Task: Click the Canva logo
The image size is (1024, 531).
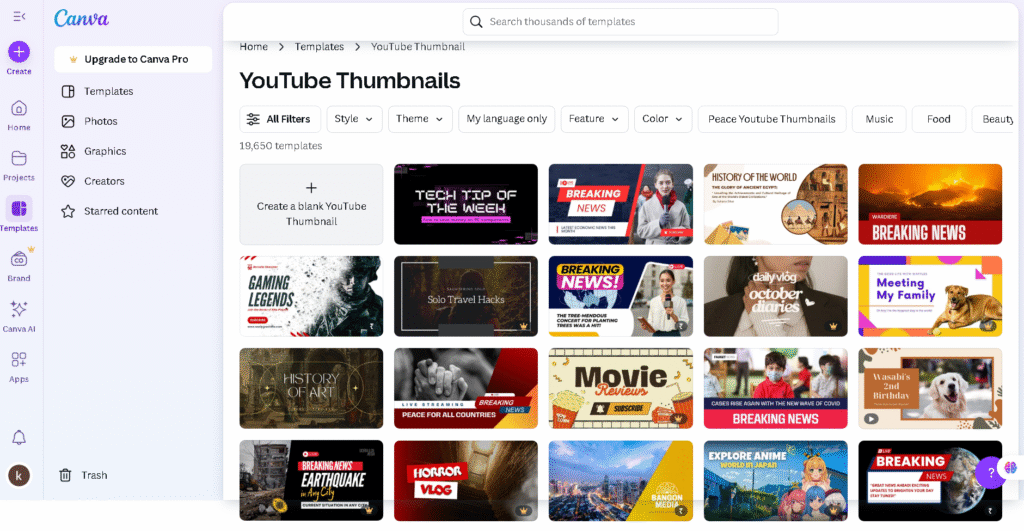Action: pos(81,18)
